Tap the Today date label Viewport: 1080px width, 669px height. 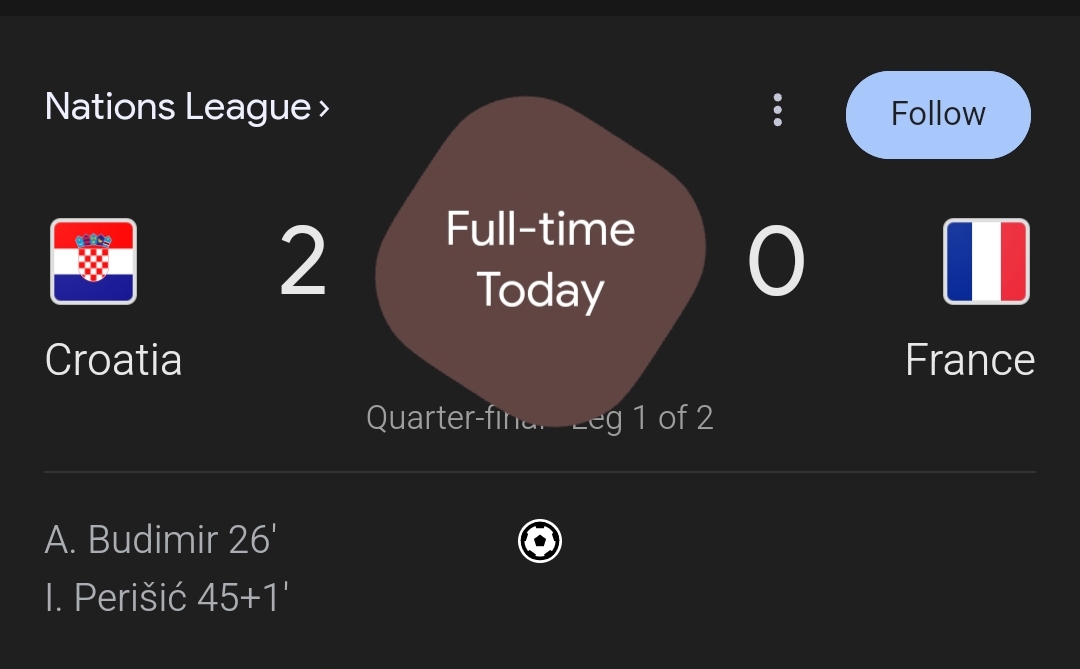coord(540,290)
